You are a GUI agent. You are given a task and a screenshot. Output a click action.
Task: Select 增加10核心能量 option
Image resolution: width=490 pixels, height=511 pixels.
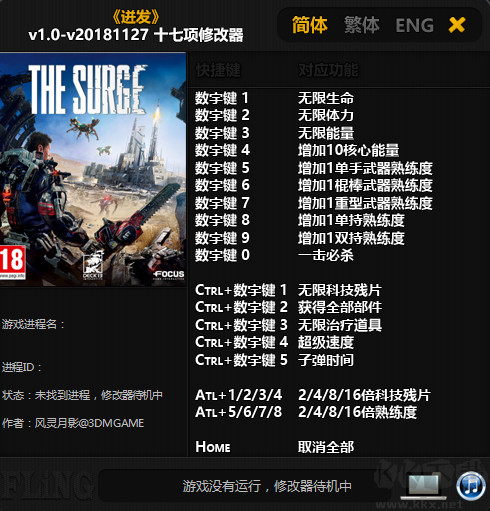[348, 151]
